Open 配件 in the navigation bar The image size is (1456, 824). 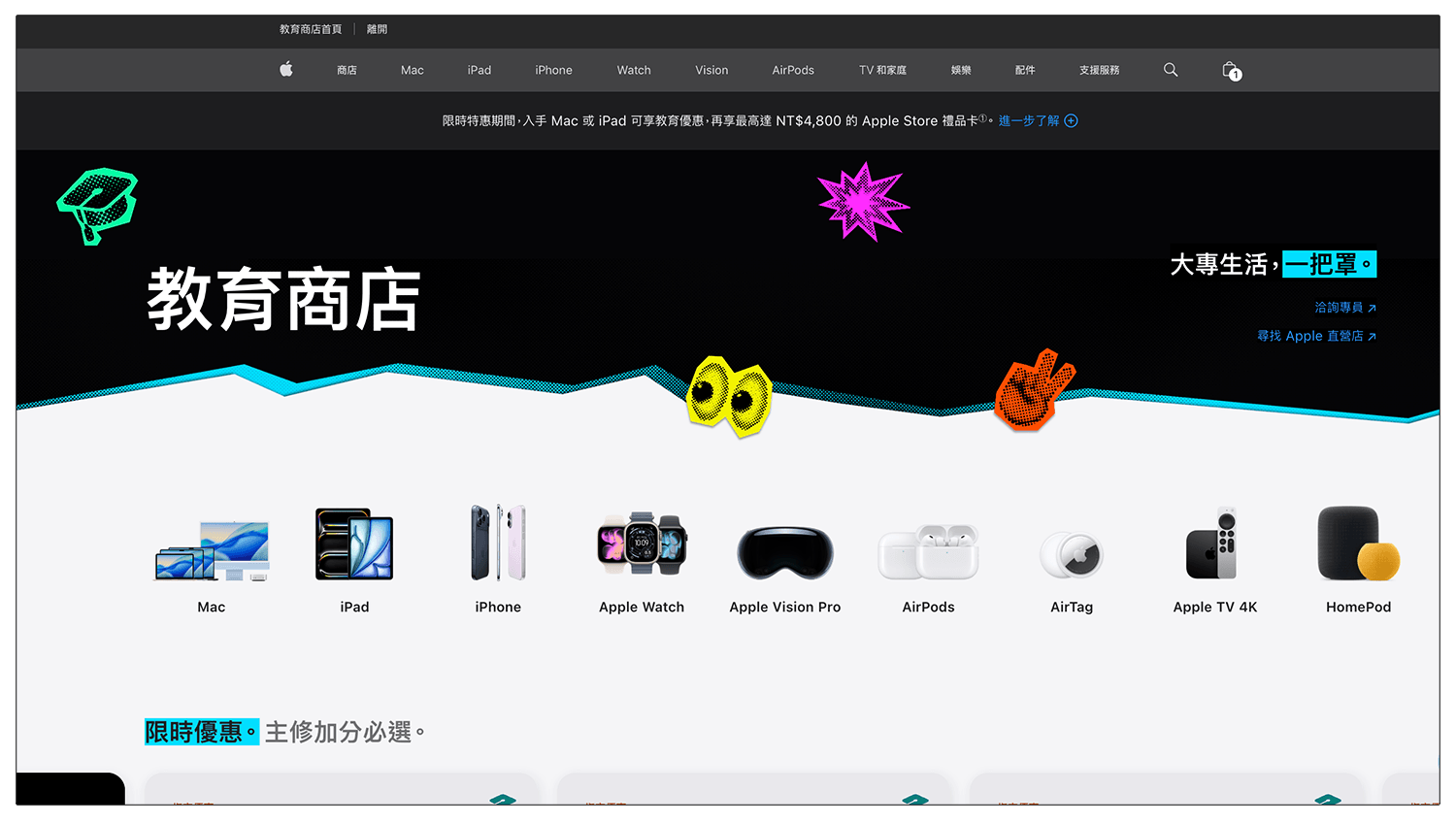[x=1025, y=70]
